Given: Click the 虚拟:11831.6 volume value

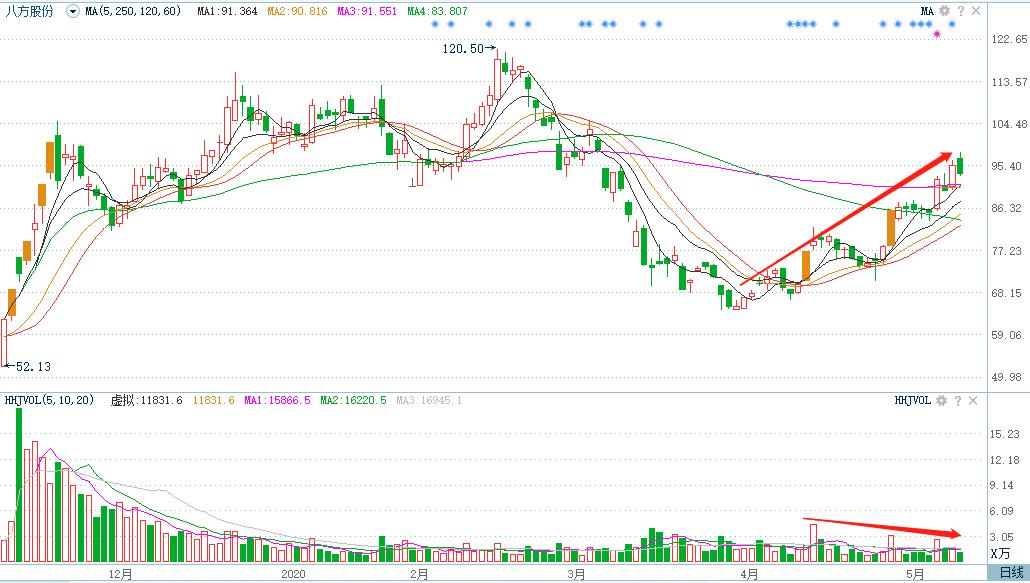Looking at the screenshot, I should point(146,400).
